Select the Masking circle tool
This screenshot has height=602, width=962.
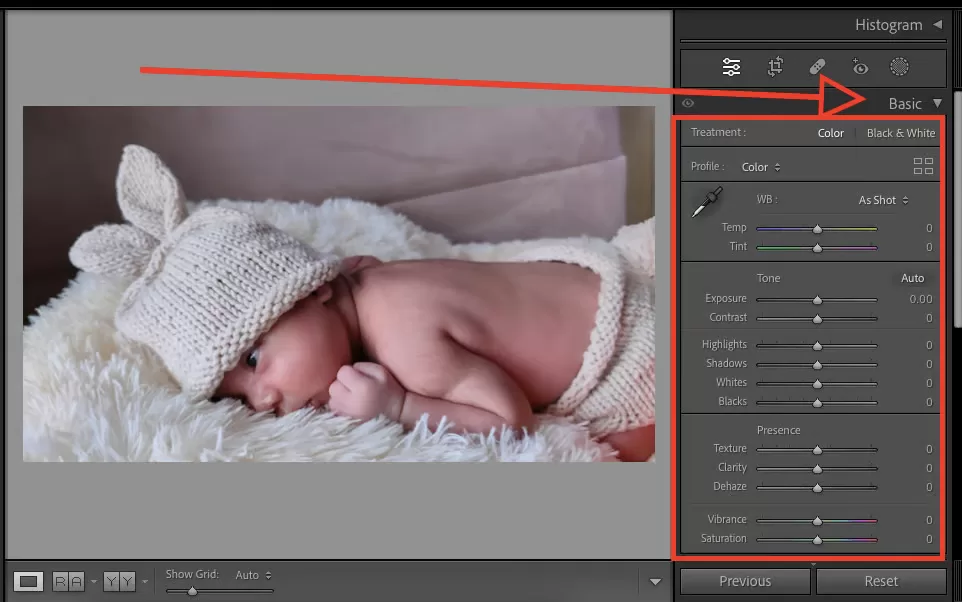click(899, 67)
